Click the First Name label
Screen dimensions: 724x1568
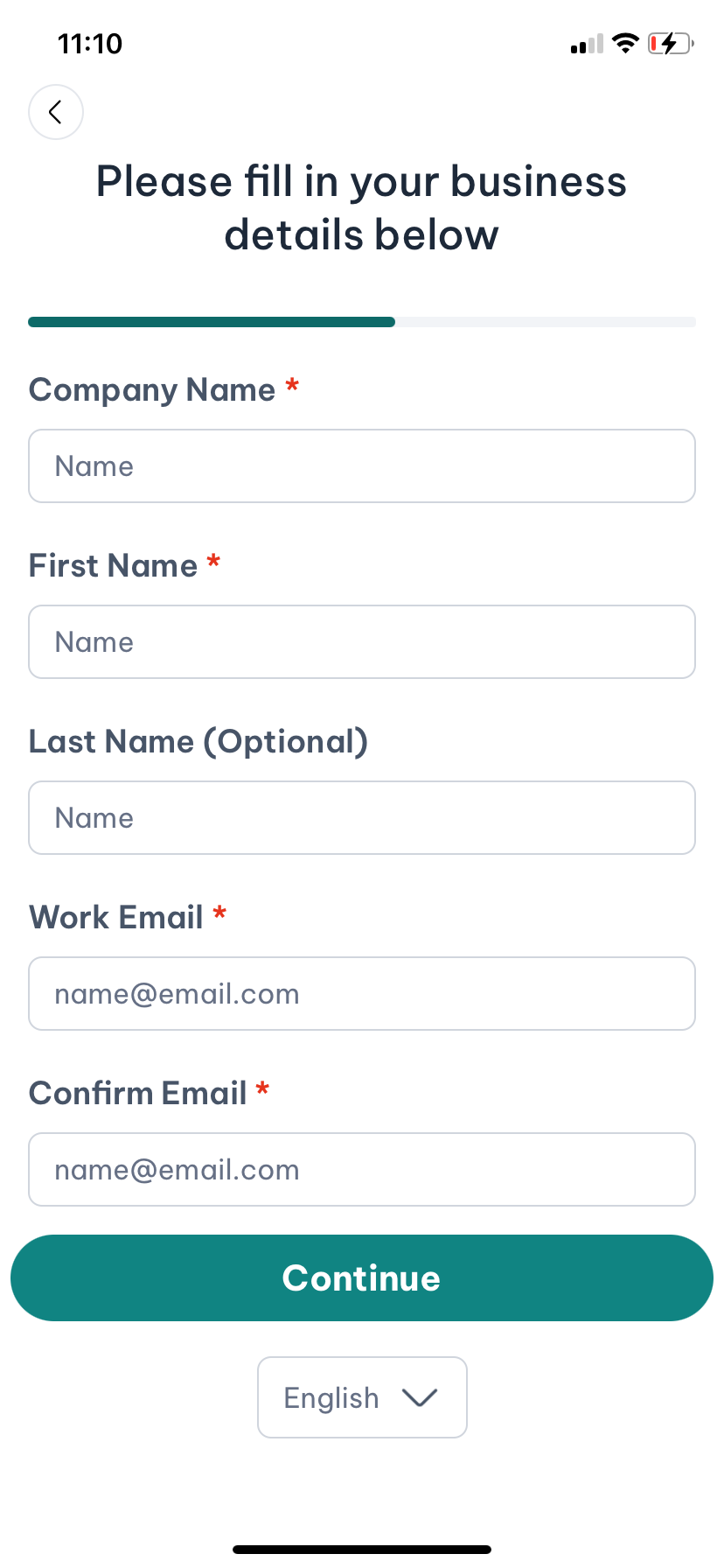114,566
